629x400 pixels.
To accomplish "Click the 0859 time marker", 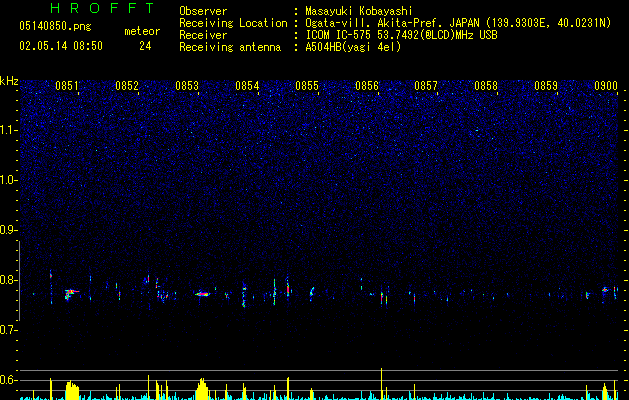I will click(x=546, y=86).
